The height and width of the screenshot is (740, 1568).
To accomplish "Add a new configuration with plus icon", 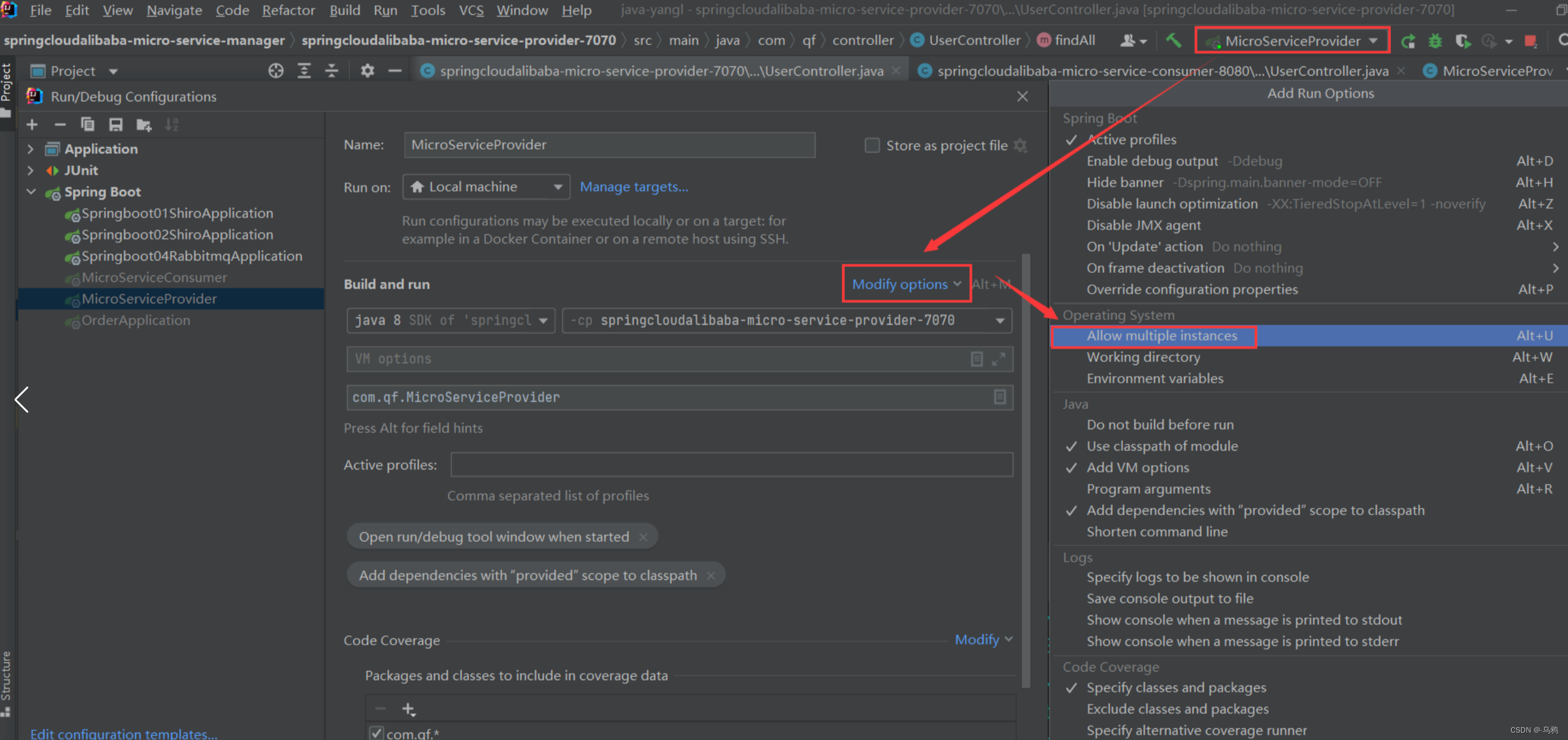I will [32, 125].
